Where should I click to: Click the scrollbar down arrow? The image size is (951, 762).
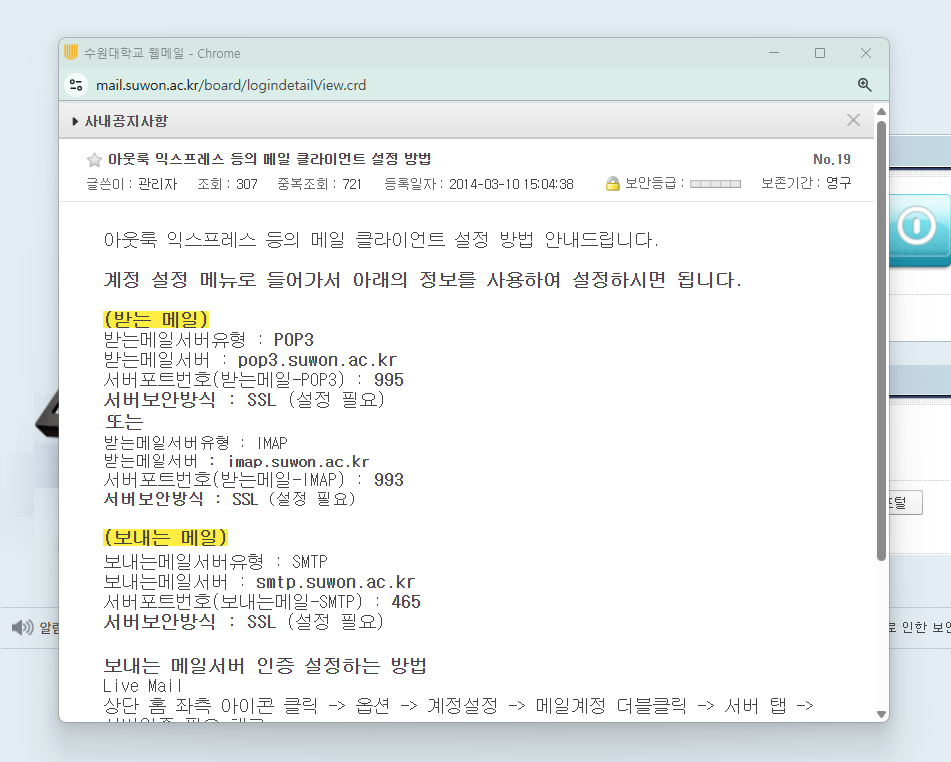(x=881, y=712)
